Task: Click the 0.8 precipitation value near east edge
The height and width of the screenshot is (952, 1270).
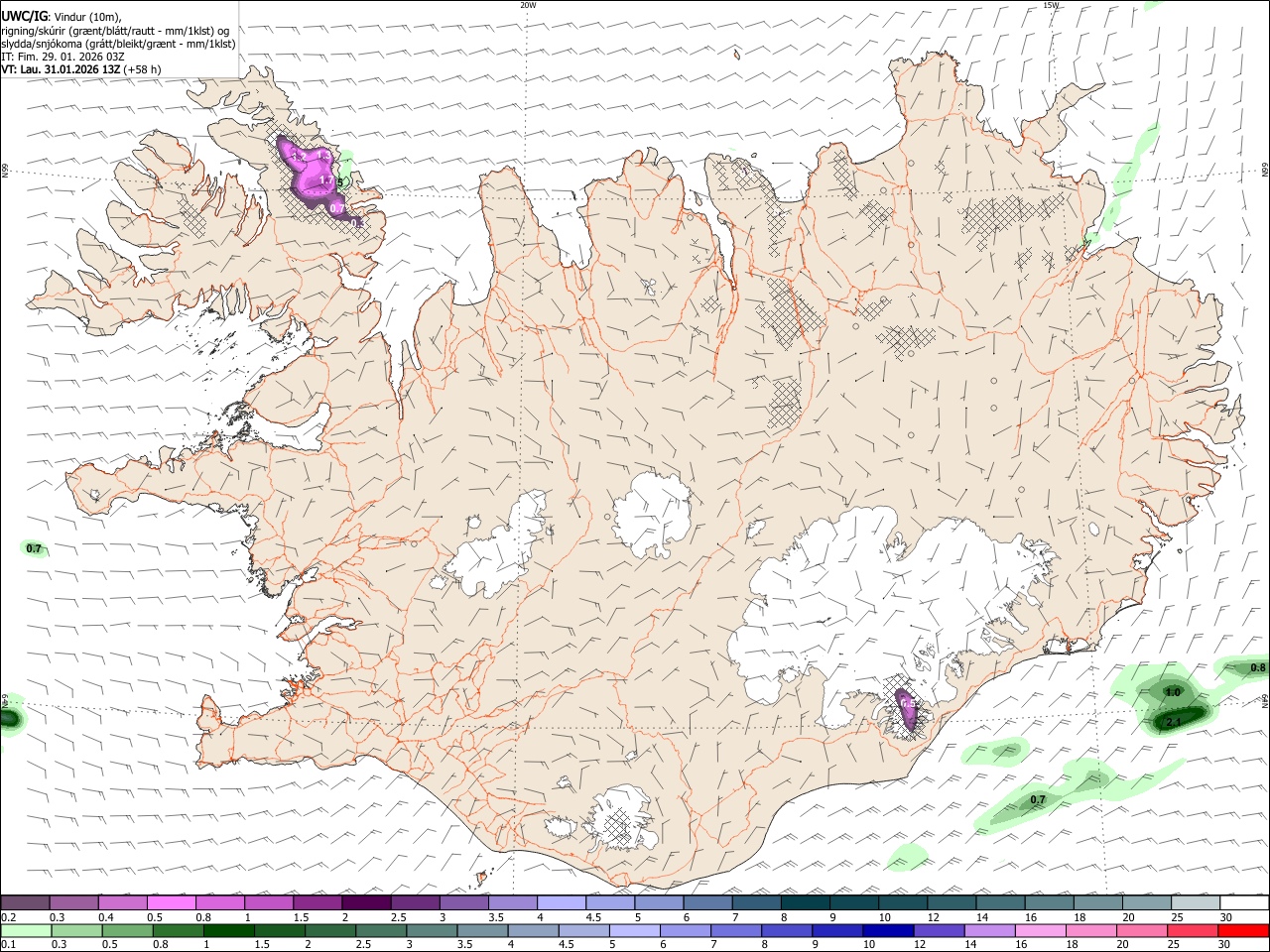Action: pyautogui.click(x=1257, y=667)
